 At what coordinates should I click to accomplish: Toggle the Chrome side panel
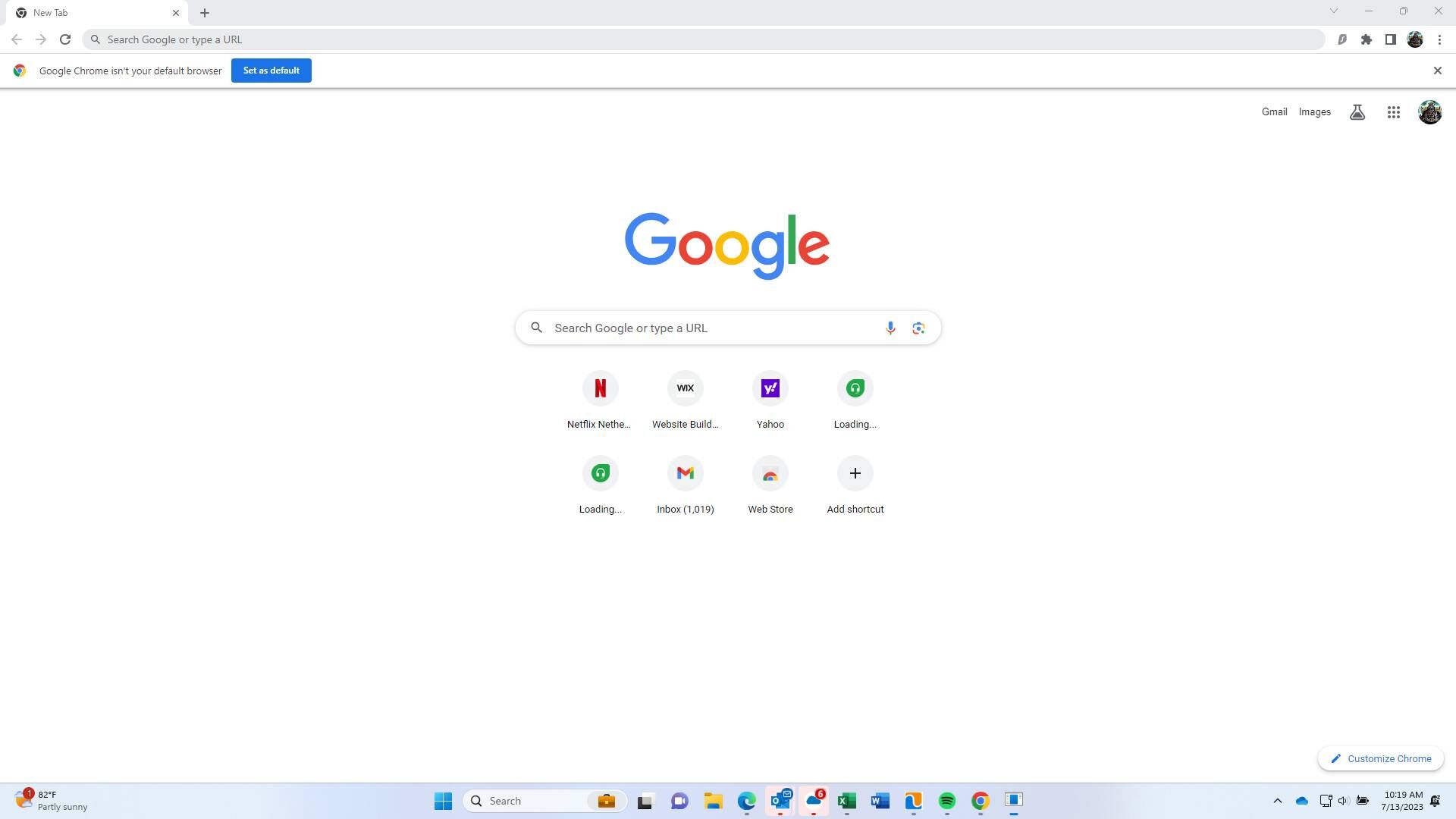[1391, 39]
